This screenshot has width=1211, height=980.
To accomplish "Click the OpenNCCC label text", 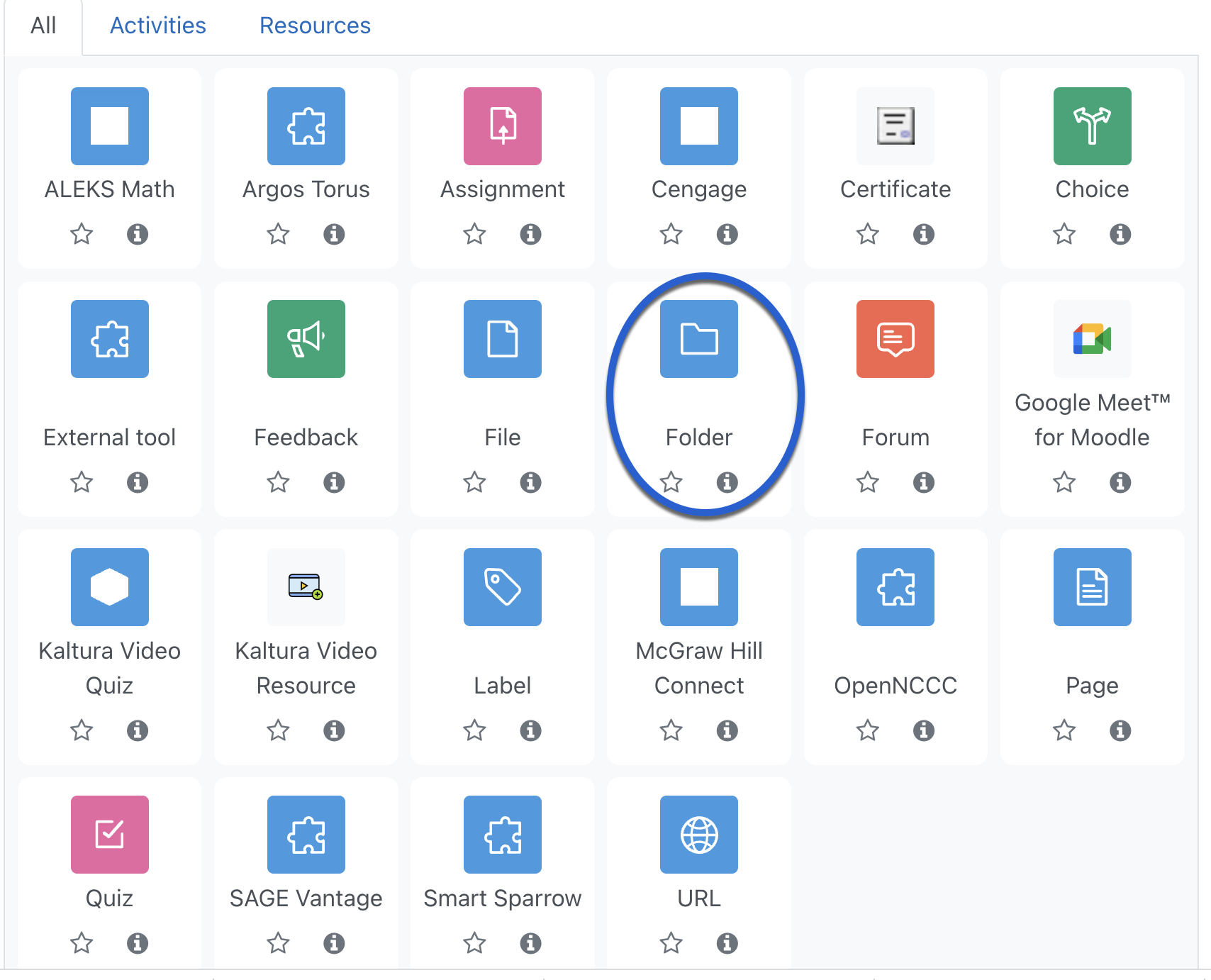I will click(x=895, y=686).
